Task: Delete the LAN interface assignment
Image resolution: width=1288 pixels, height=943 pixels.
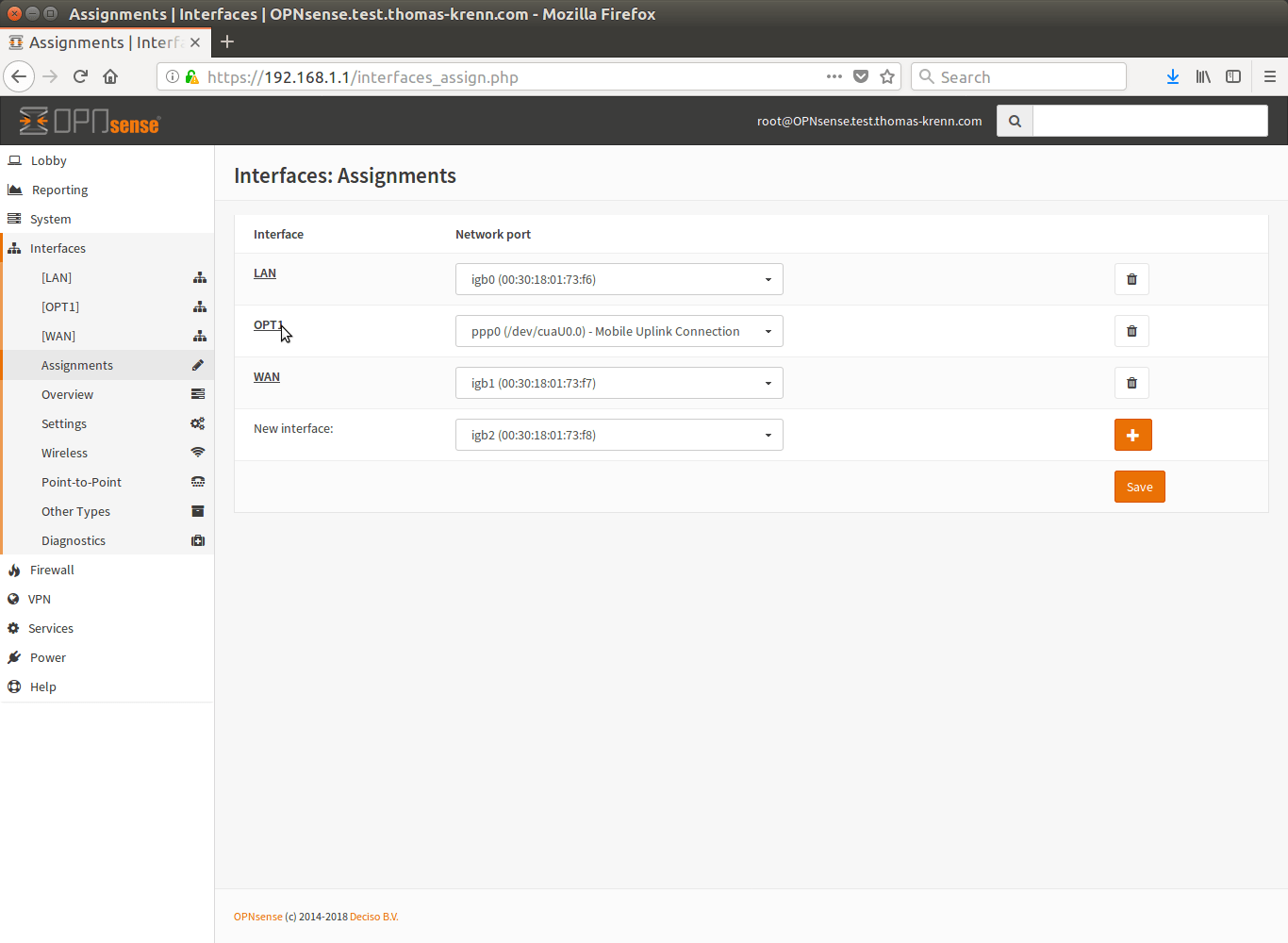Action: (x=1131, y=279)
